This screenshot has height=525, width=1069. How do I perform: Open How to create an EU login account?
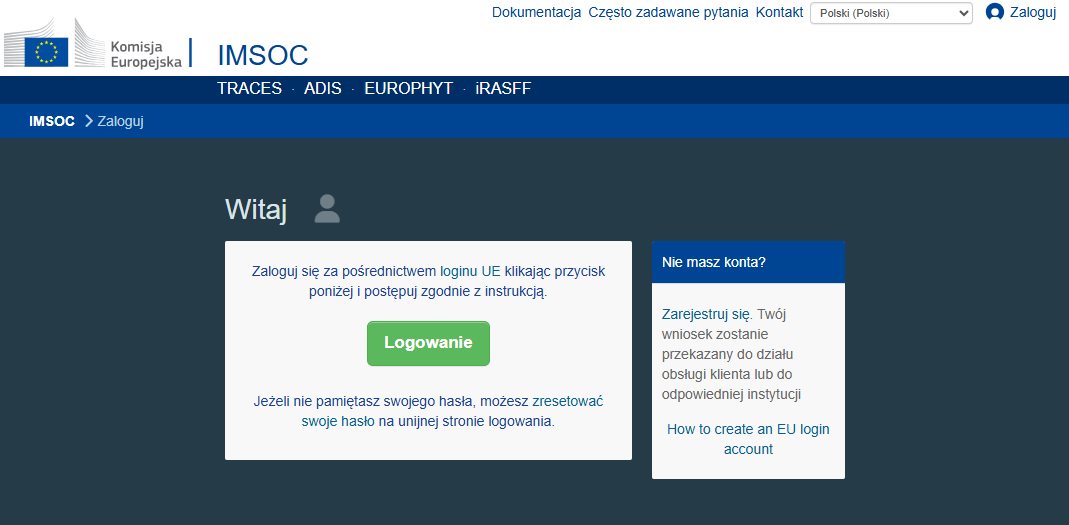(x=748, y=439)
